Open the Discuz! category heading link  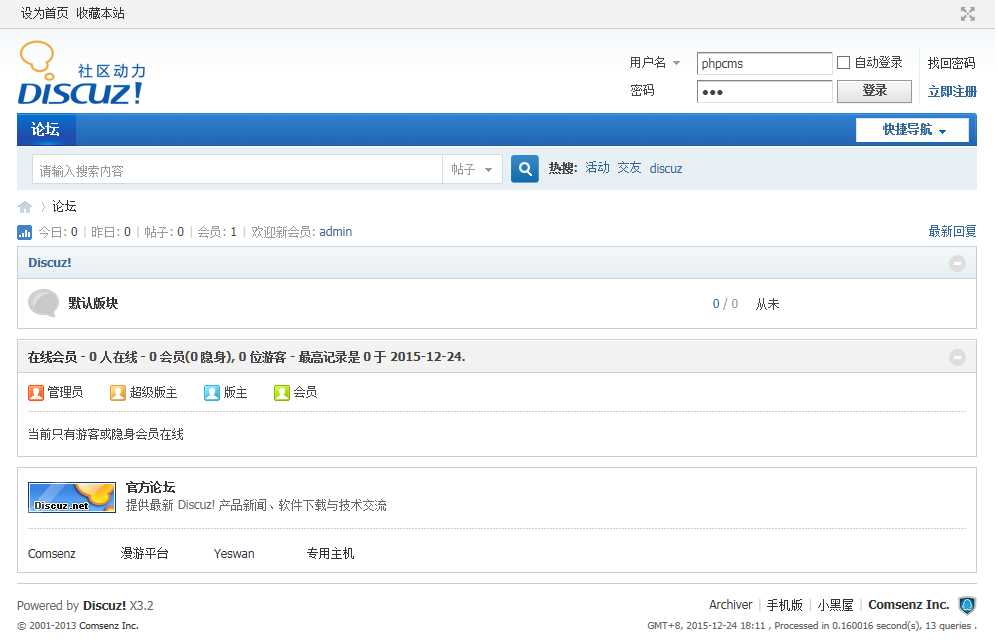click(x=50, y=262)
